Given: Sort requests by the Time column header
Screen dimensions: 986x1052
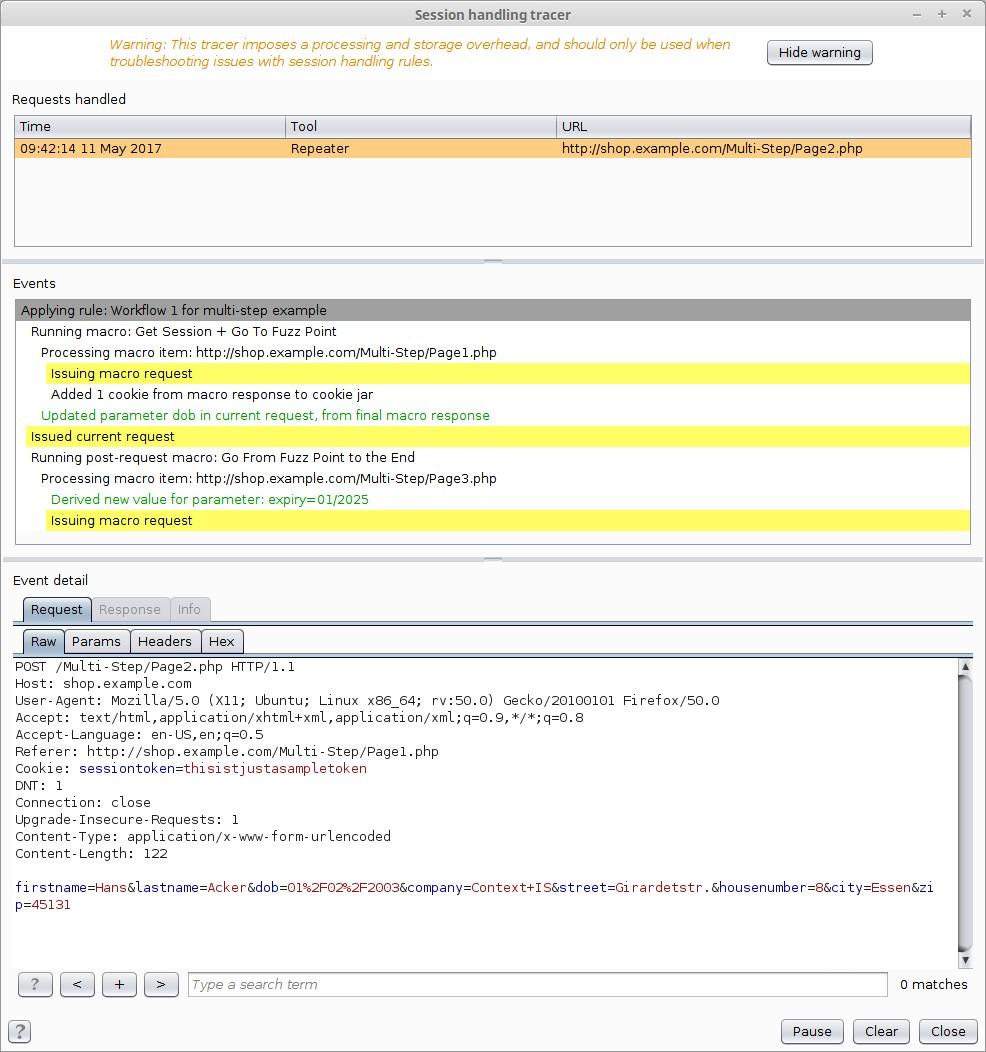Looking at the screenshot, I should [150, 126].
